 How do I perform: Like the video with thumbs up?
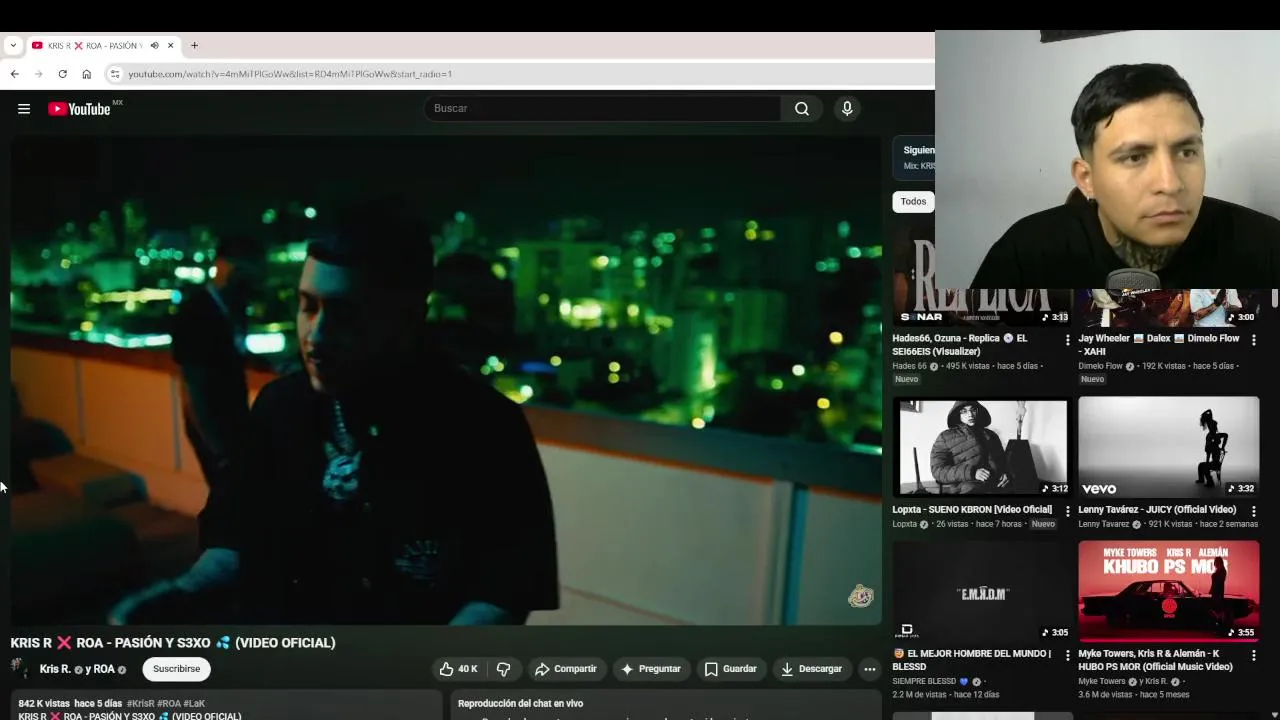[458, 669]
